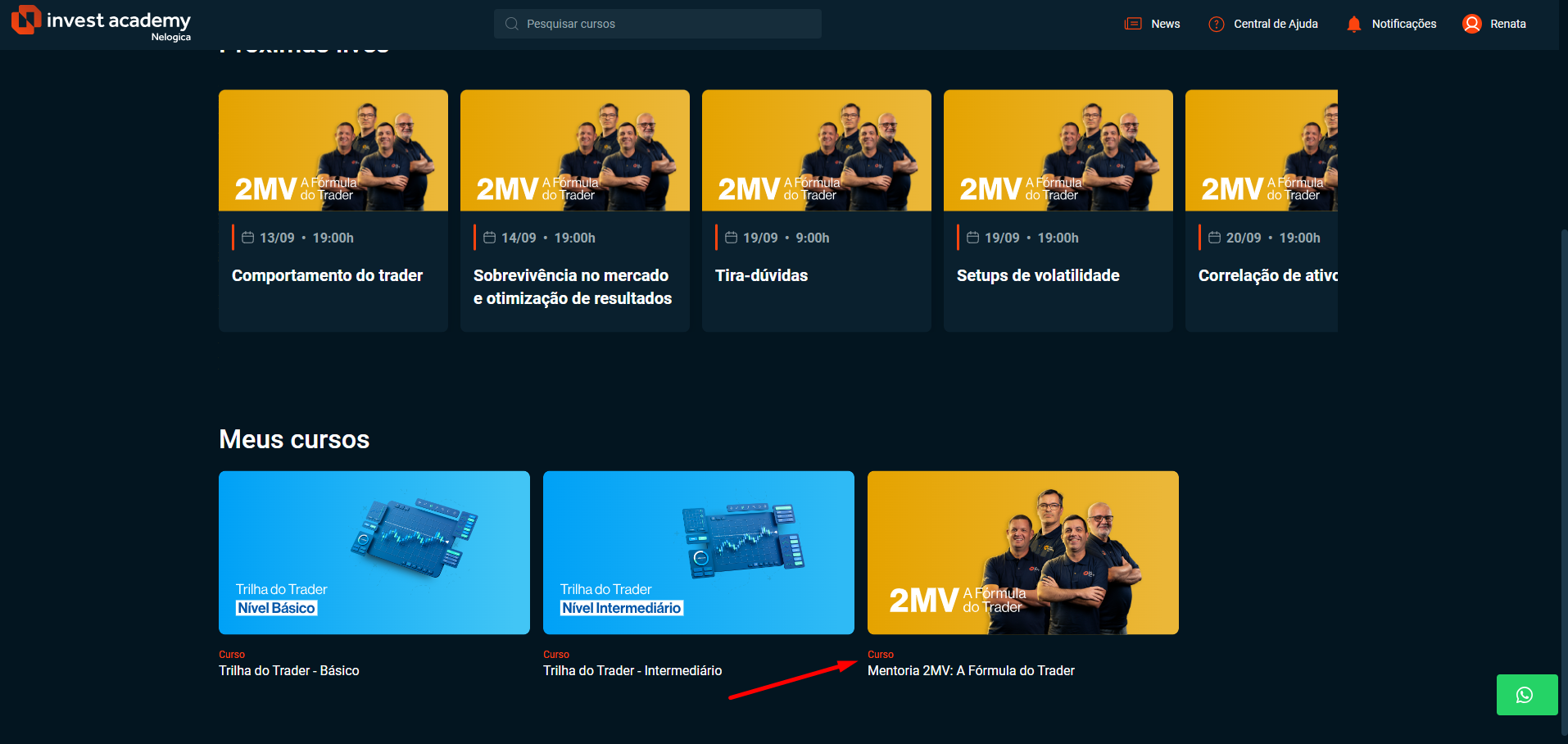Click the Invest Academy Nelogica logo
Screen dimensions: 1568x744
point(101,22)
